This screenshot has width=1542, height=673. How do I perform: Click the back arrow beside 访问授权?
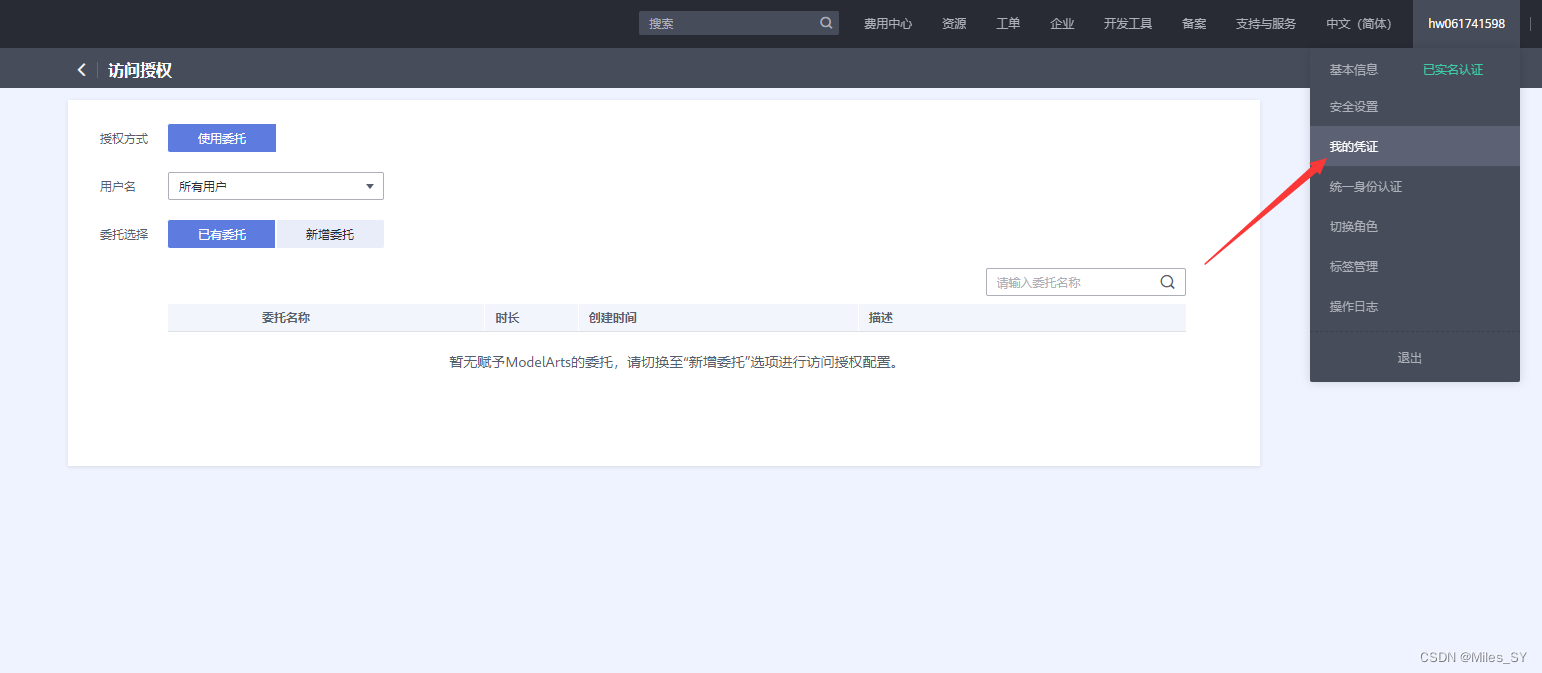(81, 70)
